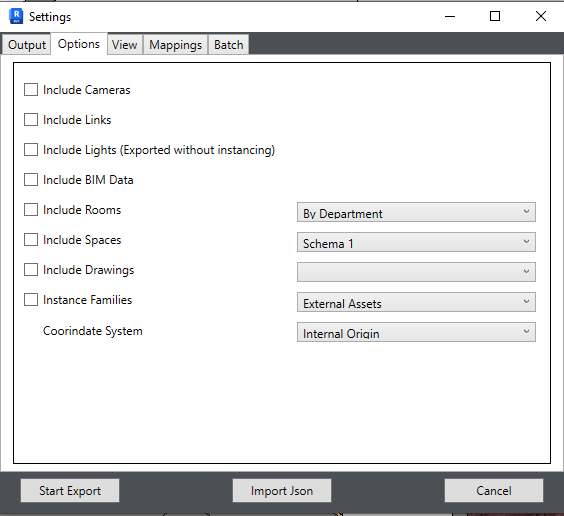Viewport: 564px width, 516px height.
Task: Toggle the Instance Families checkbox
Action: [31, 300]
